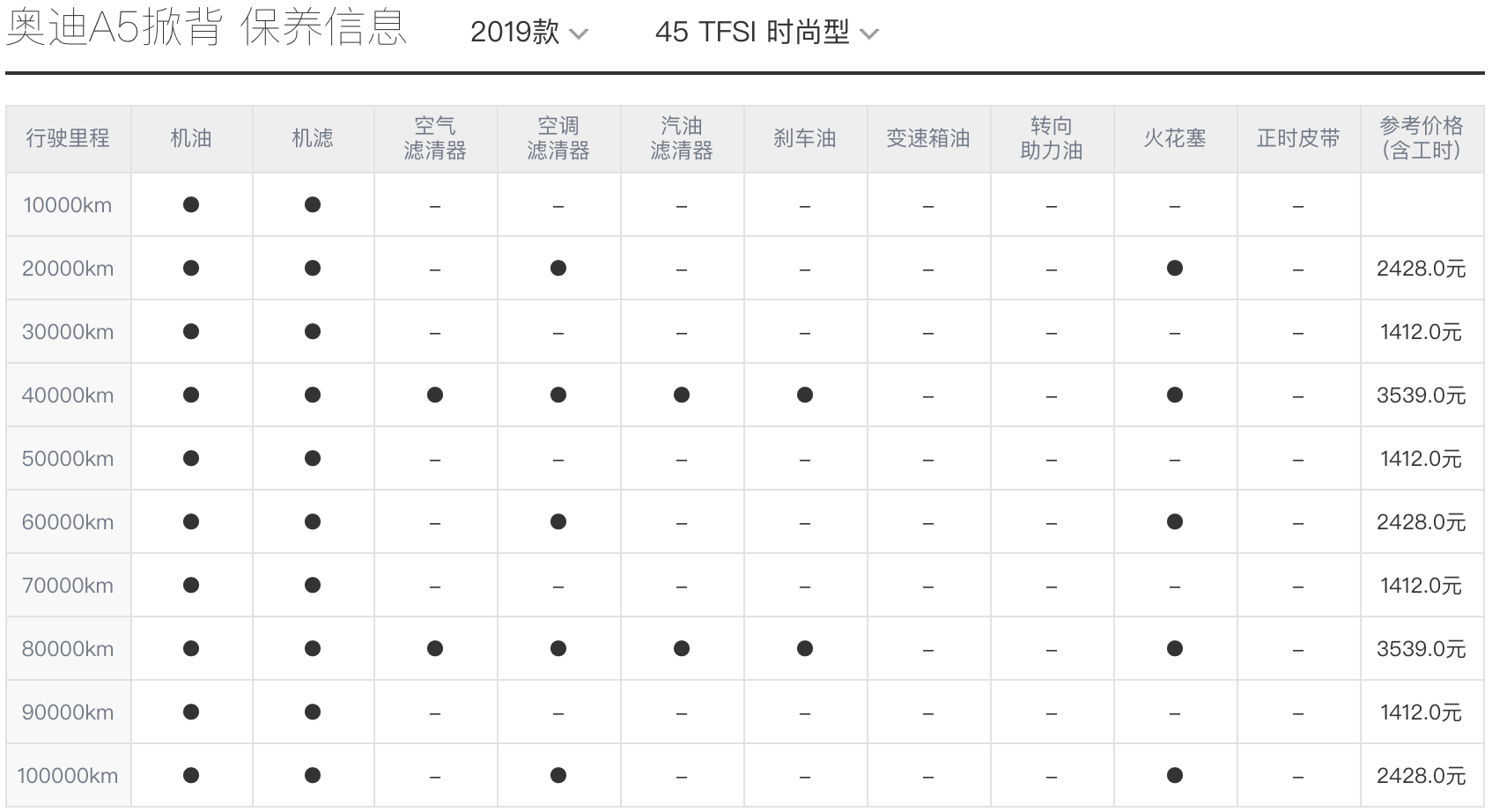Click the 火花塞 dot in 100000km row
The width and height of the screenshot is (1492, 812).
pyautogui.click(x=1175, y=776)
